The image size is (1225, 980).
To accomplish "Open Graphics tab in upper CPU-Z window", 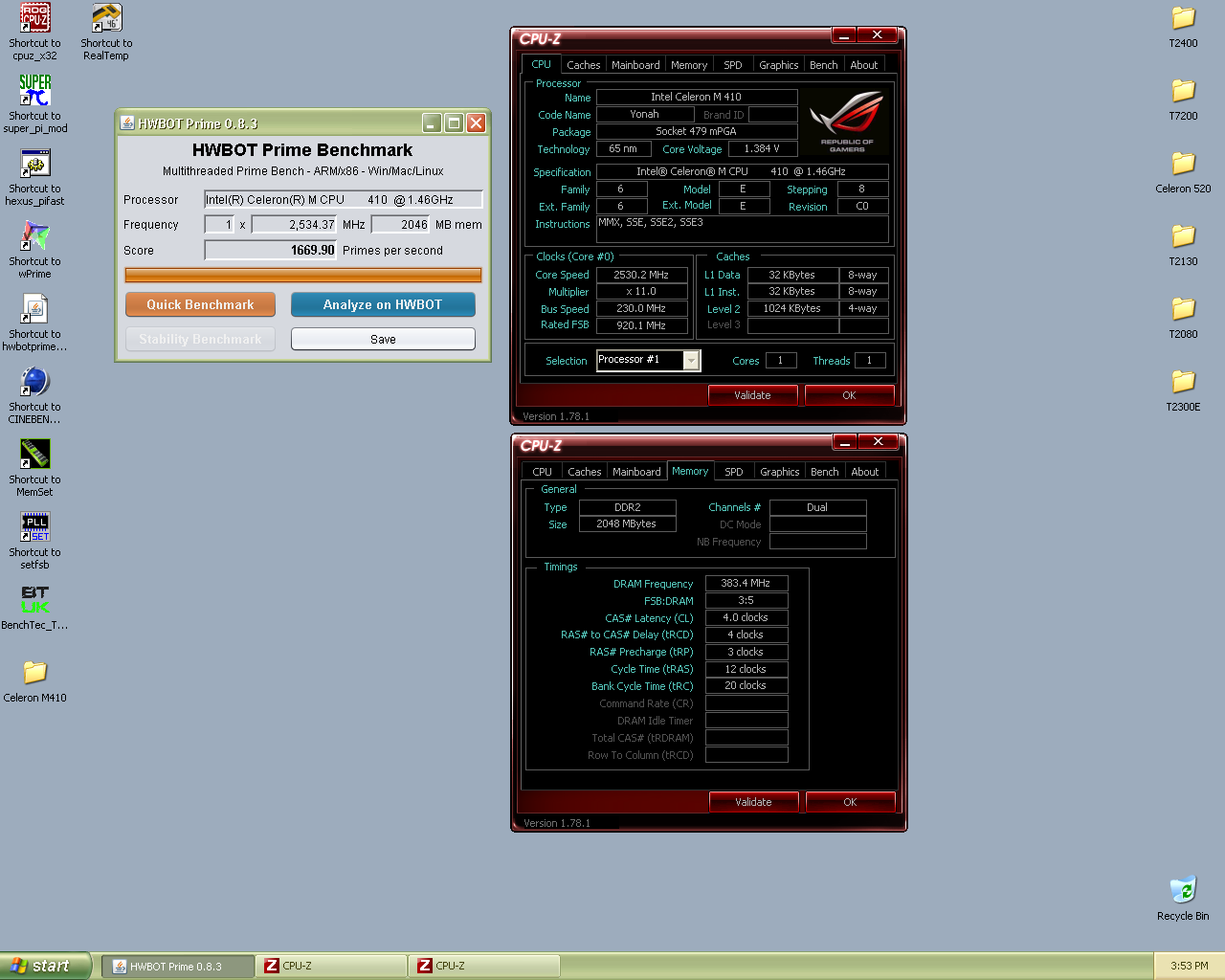I will click(x=779, y=65).
